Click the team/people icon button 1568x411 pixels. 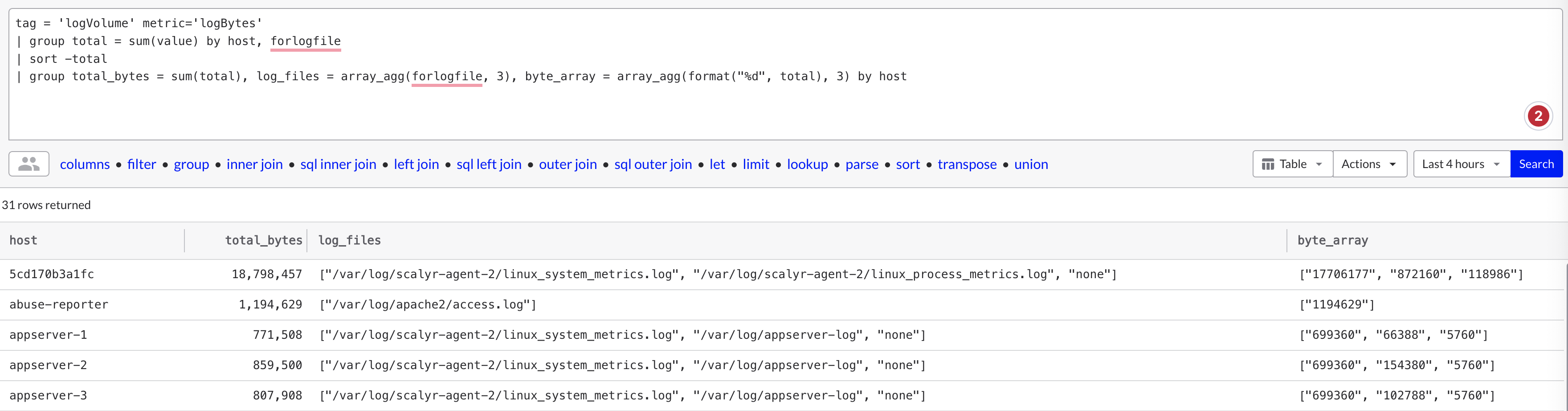29,164
